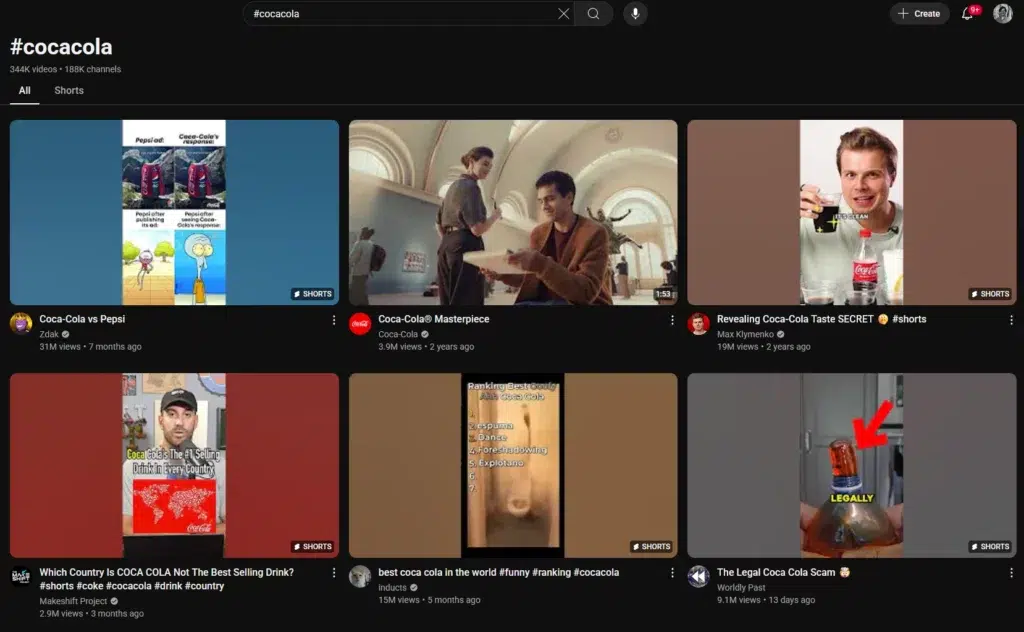1024x632 pixels.
Task: Open more options for The Legal Coca Cola Scam
Action: coord(1011,573)
